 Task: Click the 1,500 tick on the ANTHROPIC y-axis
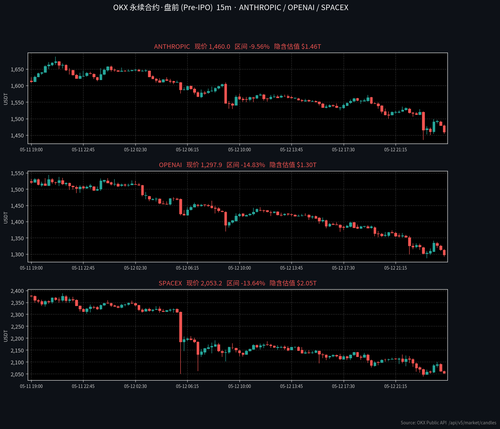coord(17,119)
